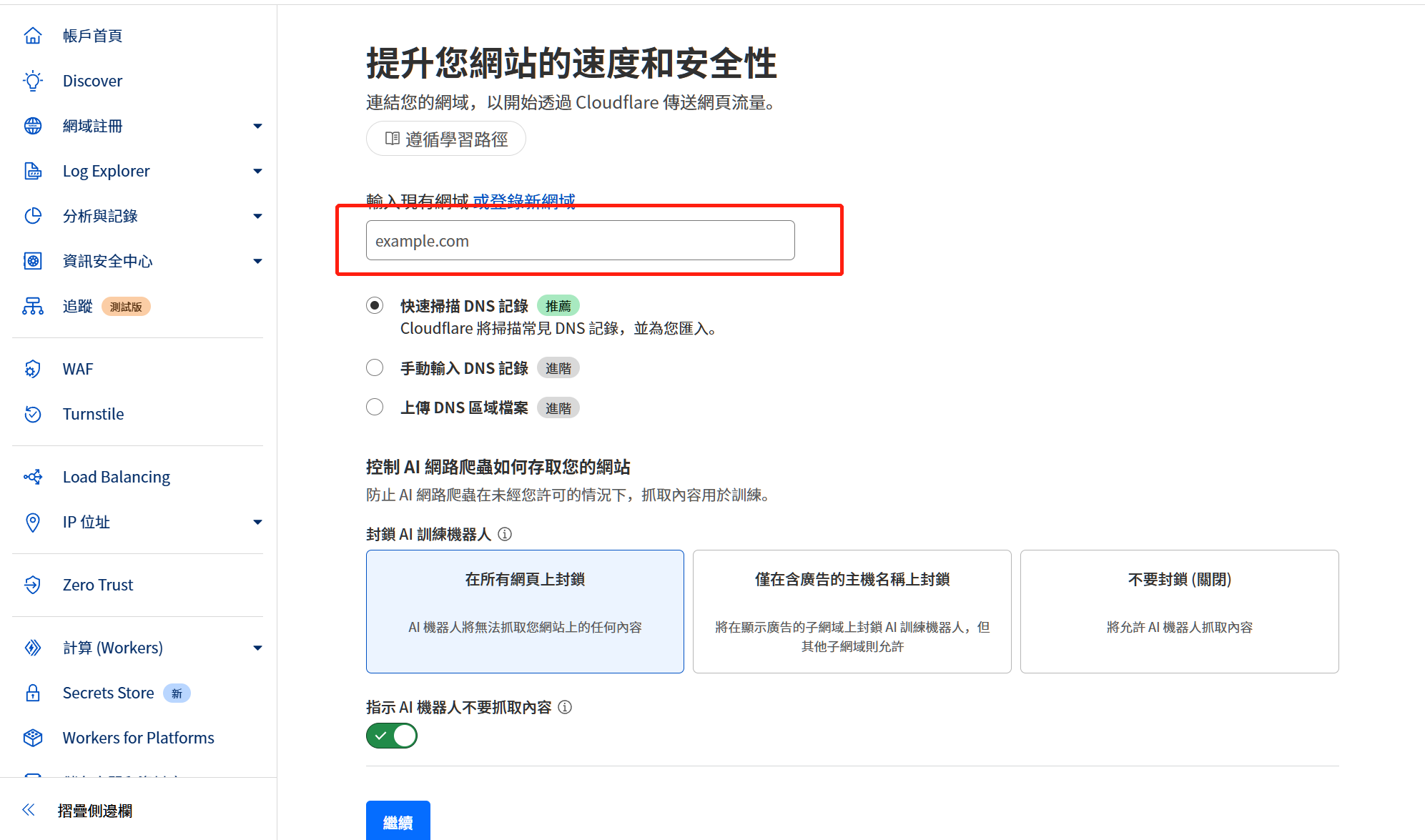
Task: Click the Turnstile icon in sidebar
Action: pos(33,414)
